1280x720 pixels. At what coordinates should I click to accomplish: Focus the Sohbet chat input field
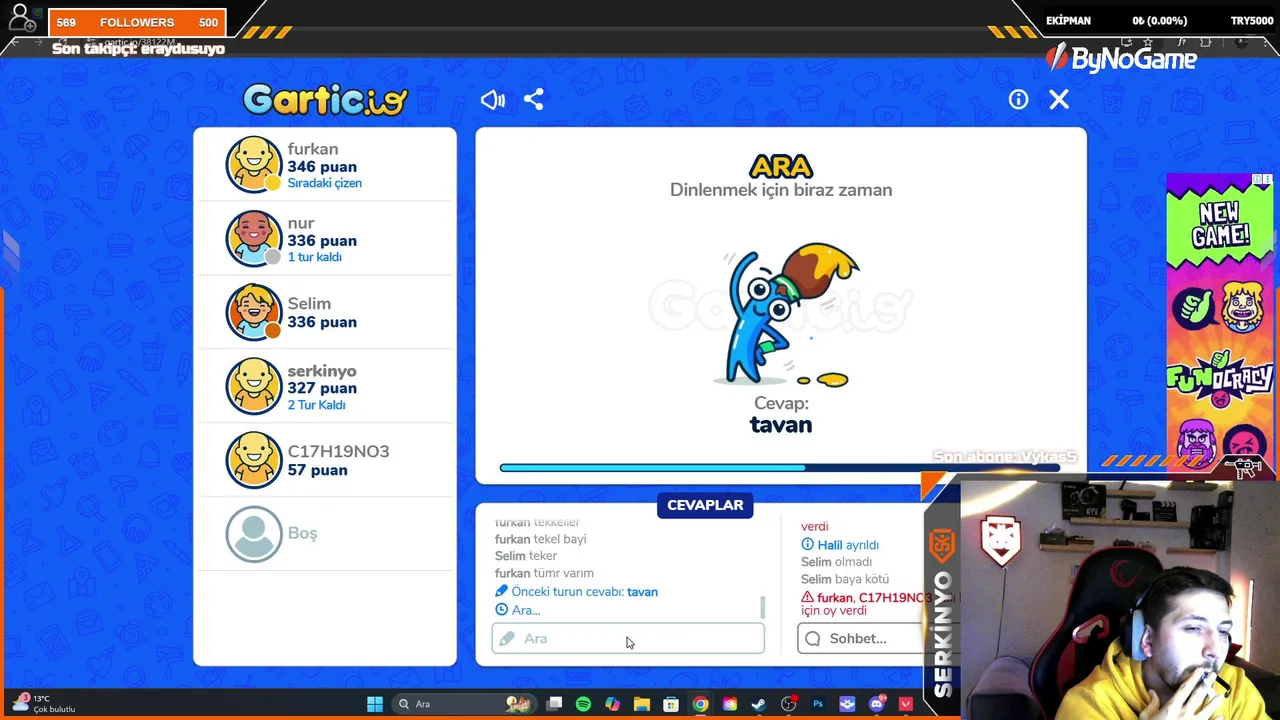click(x=862, y=638)
